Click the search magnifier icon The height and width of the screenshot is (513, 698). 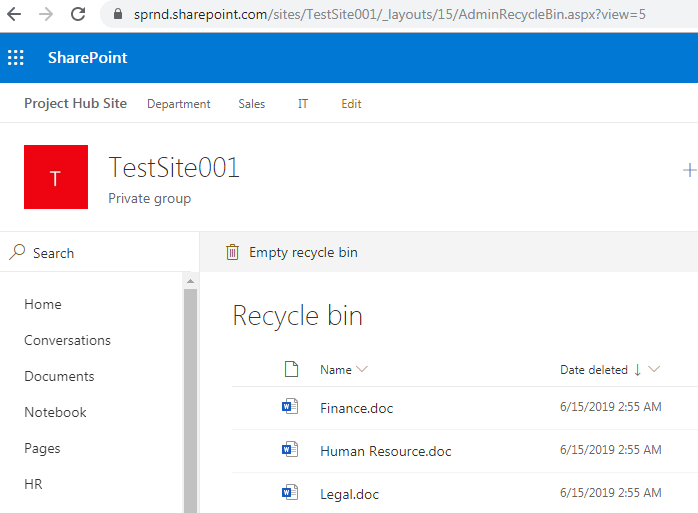(17, 252)
